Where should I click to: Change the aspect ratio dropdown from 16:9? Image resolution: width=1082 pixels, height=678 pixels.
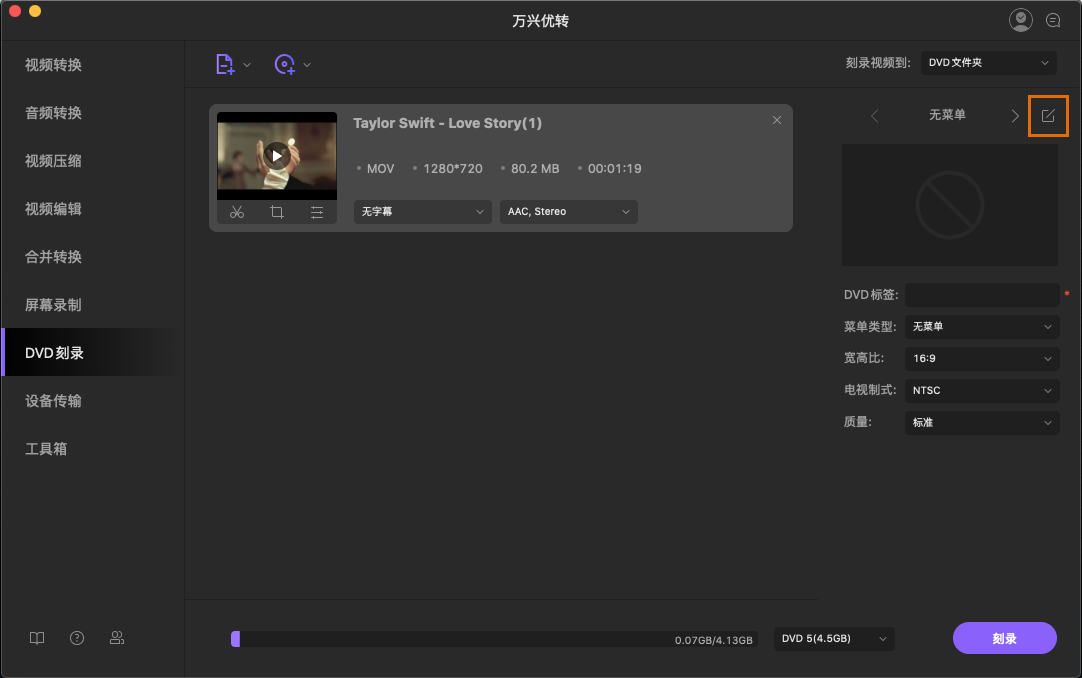tap(981, 358)
